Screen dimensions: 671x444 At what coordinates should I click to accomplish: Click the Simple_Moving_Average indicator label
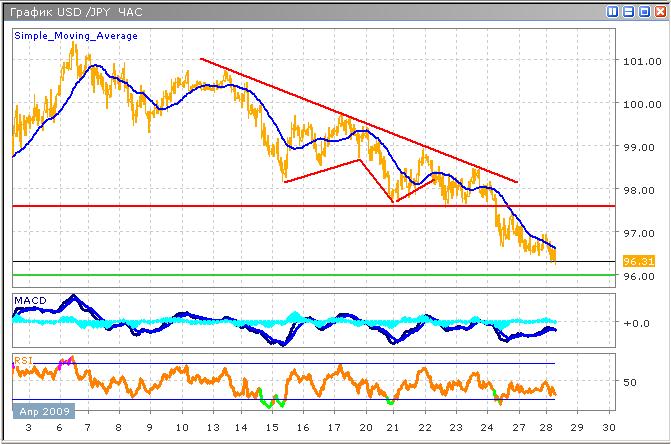(76, 36)
